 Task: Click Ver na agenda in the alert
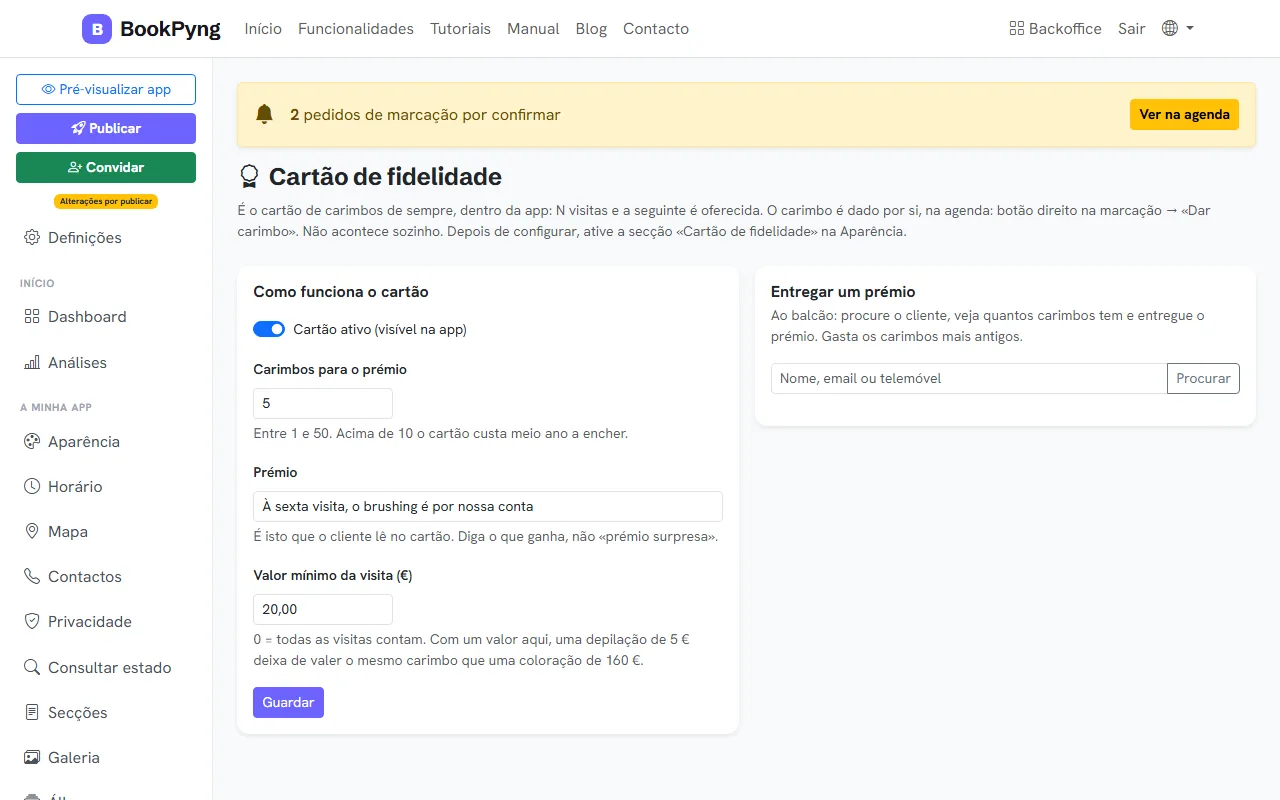(x=1184, y=115)
